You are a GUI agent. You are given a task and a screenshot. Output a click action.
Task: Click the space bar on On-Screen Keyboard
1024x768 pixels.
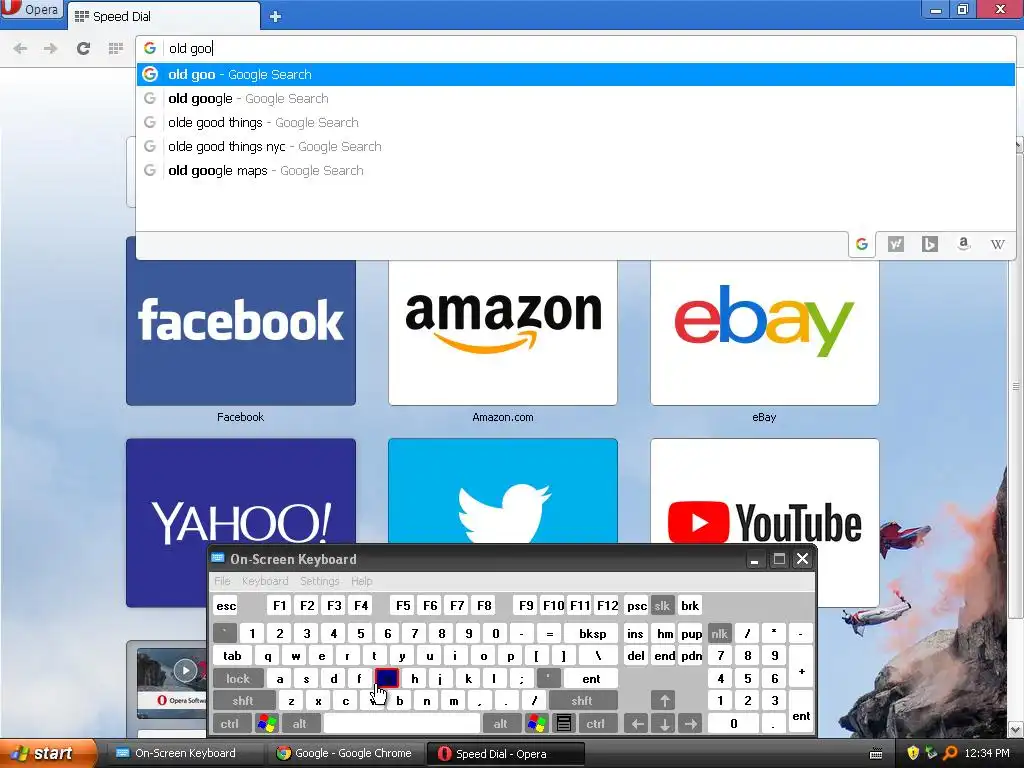coord(402,724)
